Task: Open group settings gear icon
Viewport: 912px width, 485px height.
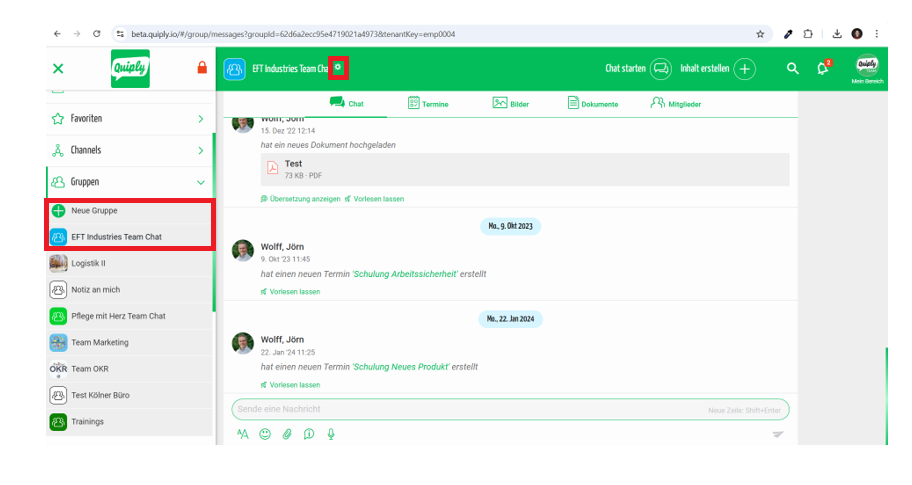Action: 338,67
